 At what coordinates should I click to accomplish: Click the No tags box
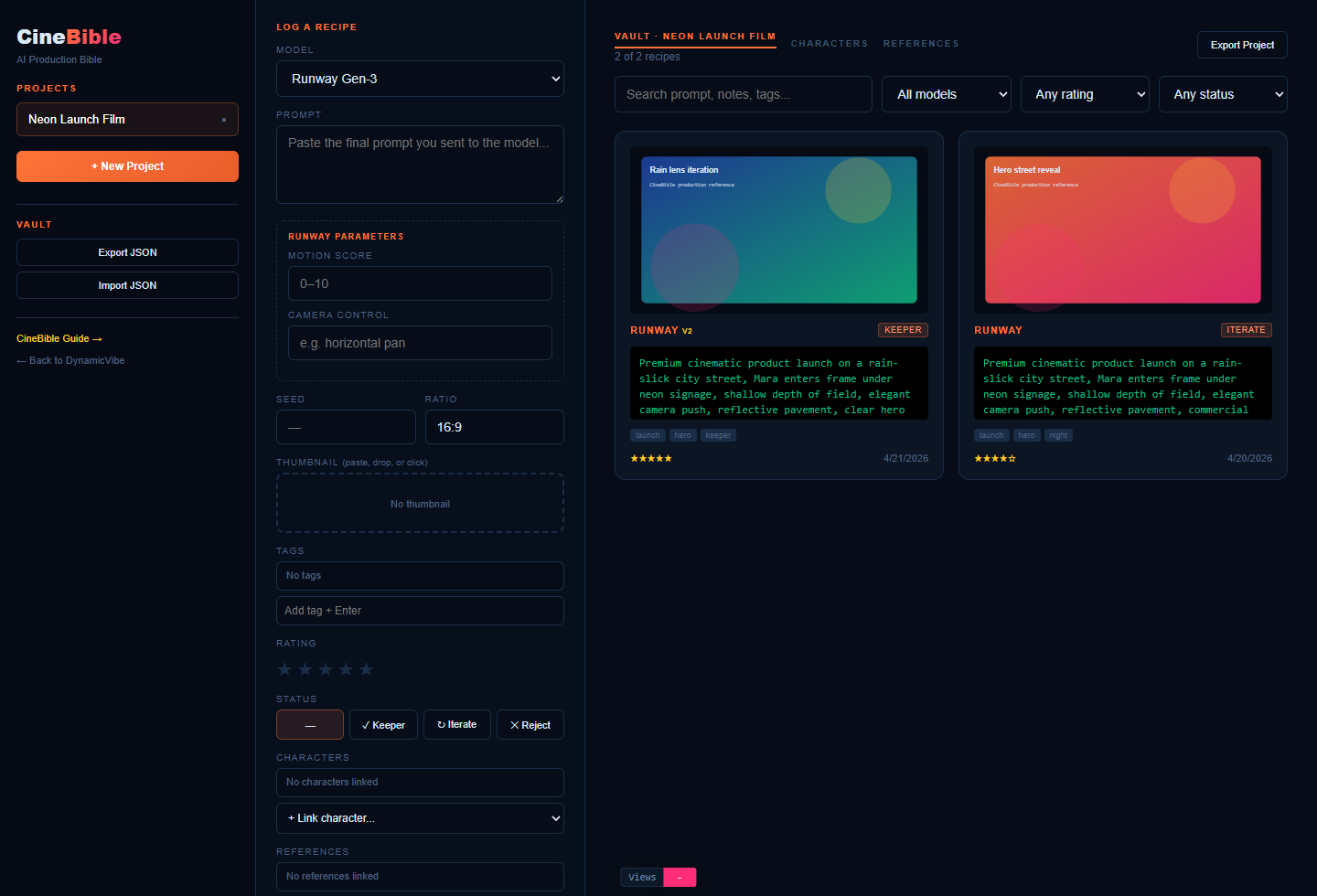[x=420, y=576]
